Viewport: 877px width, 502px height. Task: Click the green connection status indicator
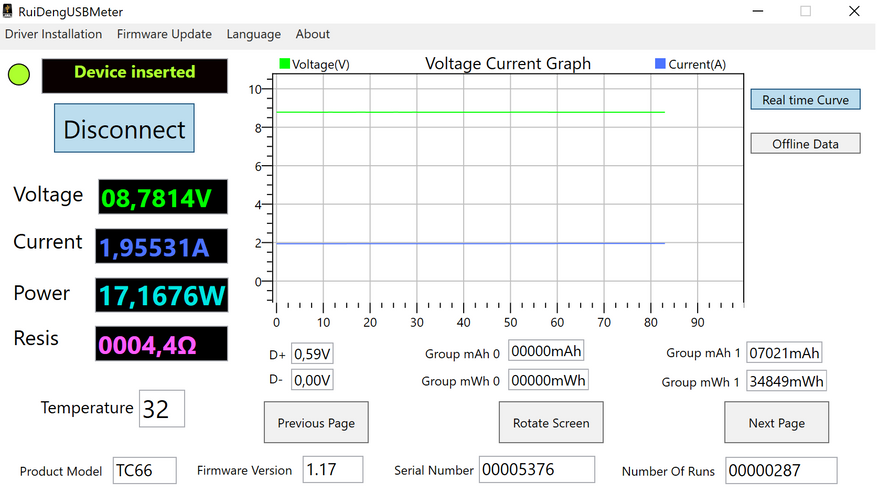(18, 75)
